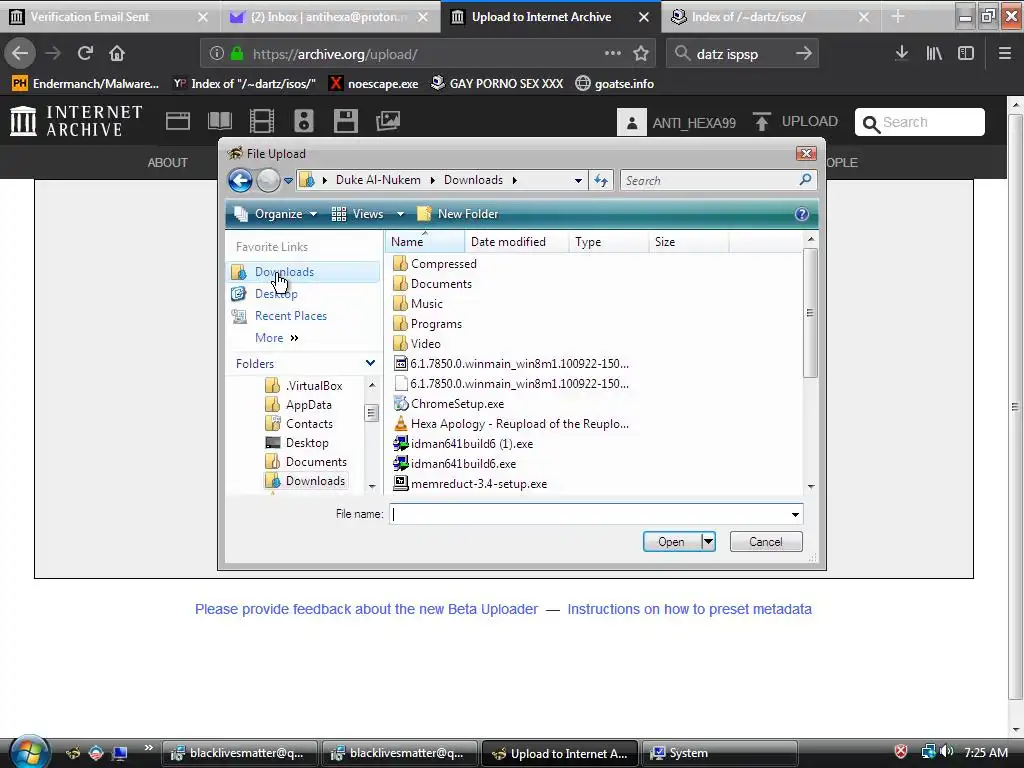Open a new Firefox tab with plus
Viewport: 1024px width, 768px height.
(x=898, y=17)
